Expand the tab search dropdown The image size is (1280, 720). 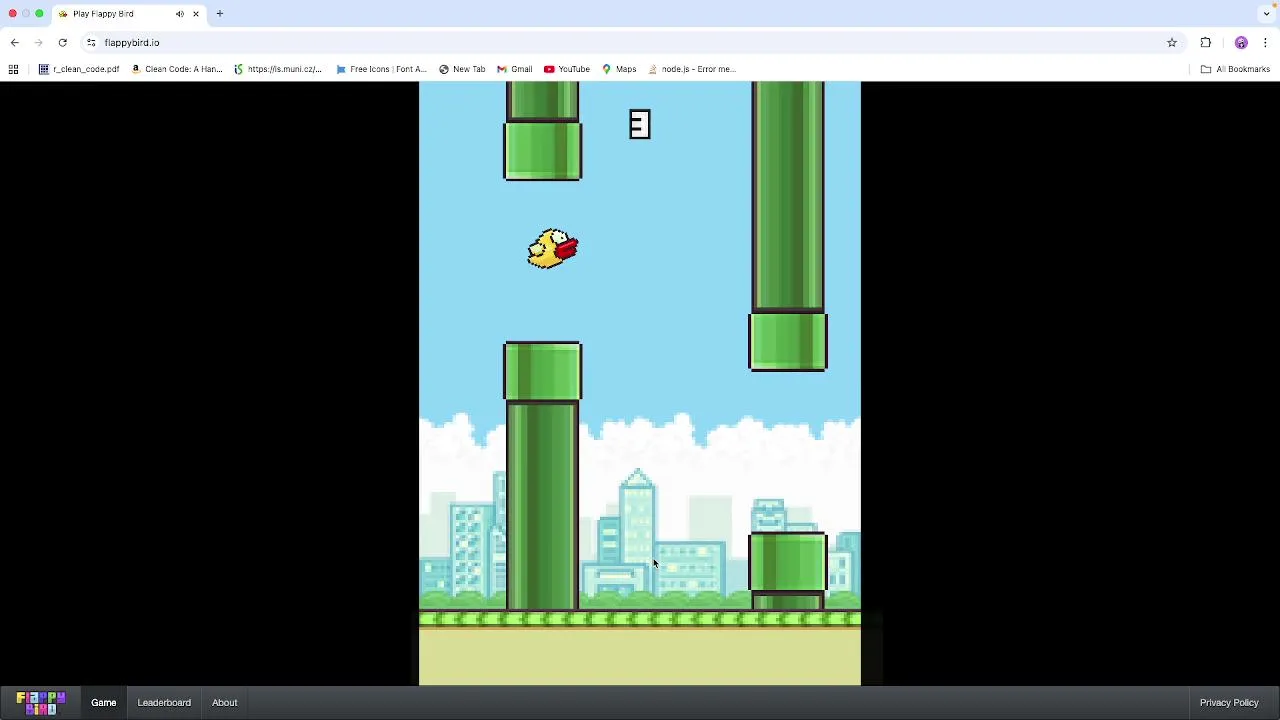pyautogui.click(x=1266, y=14)
